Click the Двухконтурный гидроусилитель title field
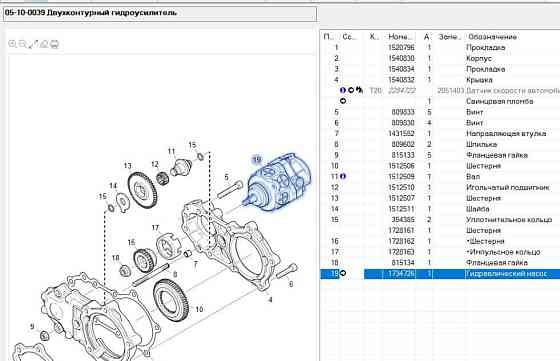Viewport: 560px width, 361px height. (160, 14)
